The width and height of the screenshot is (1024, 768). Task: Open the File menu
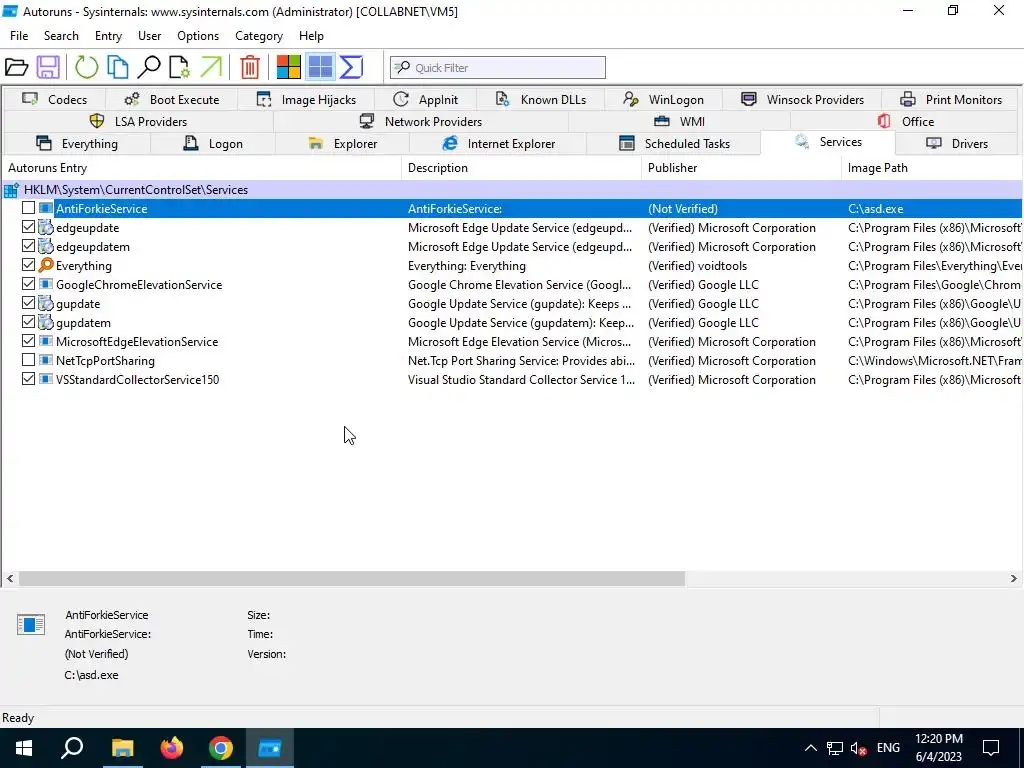[x=19, y=36]
